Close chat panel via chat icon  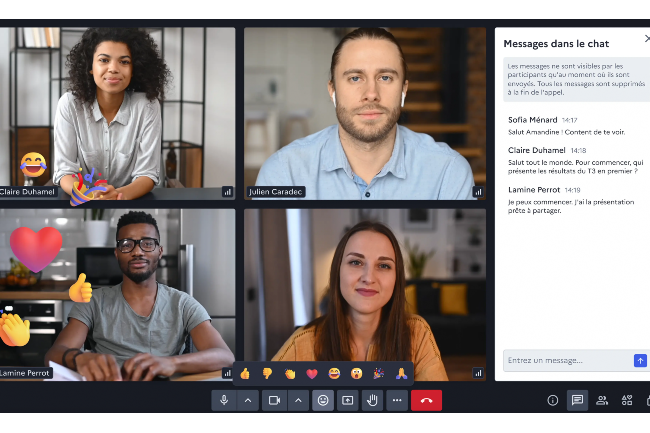577,400
